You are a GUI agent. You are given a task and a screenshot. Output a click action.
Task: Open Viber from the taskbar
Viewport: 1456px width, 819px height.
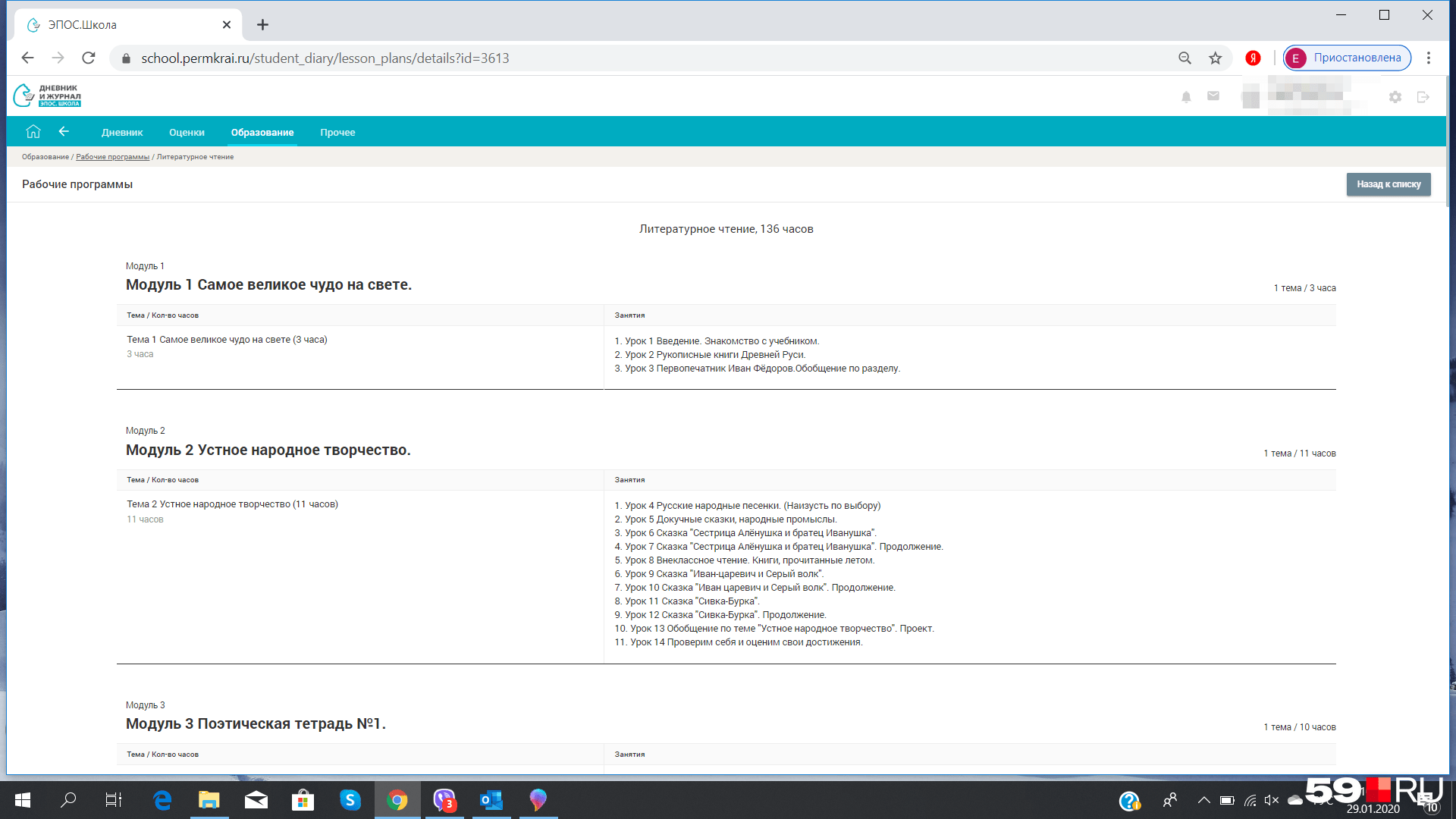click(444, 800)
